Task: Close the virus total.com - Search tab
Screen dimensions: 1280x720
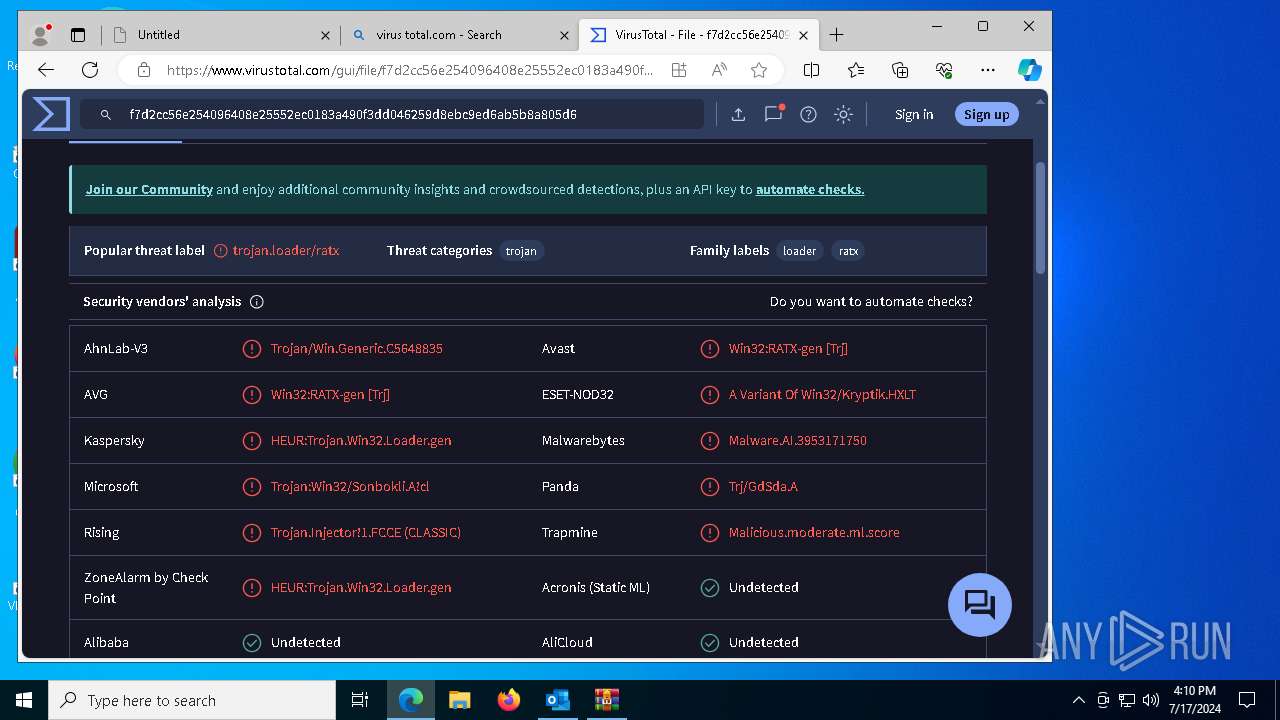Action: coord(564,35)
